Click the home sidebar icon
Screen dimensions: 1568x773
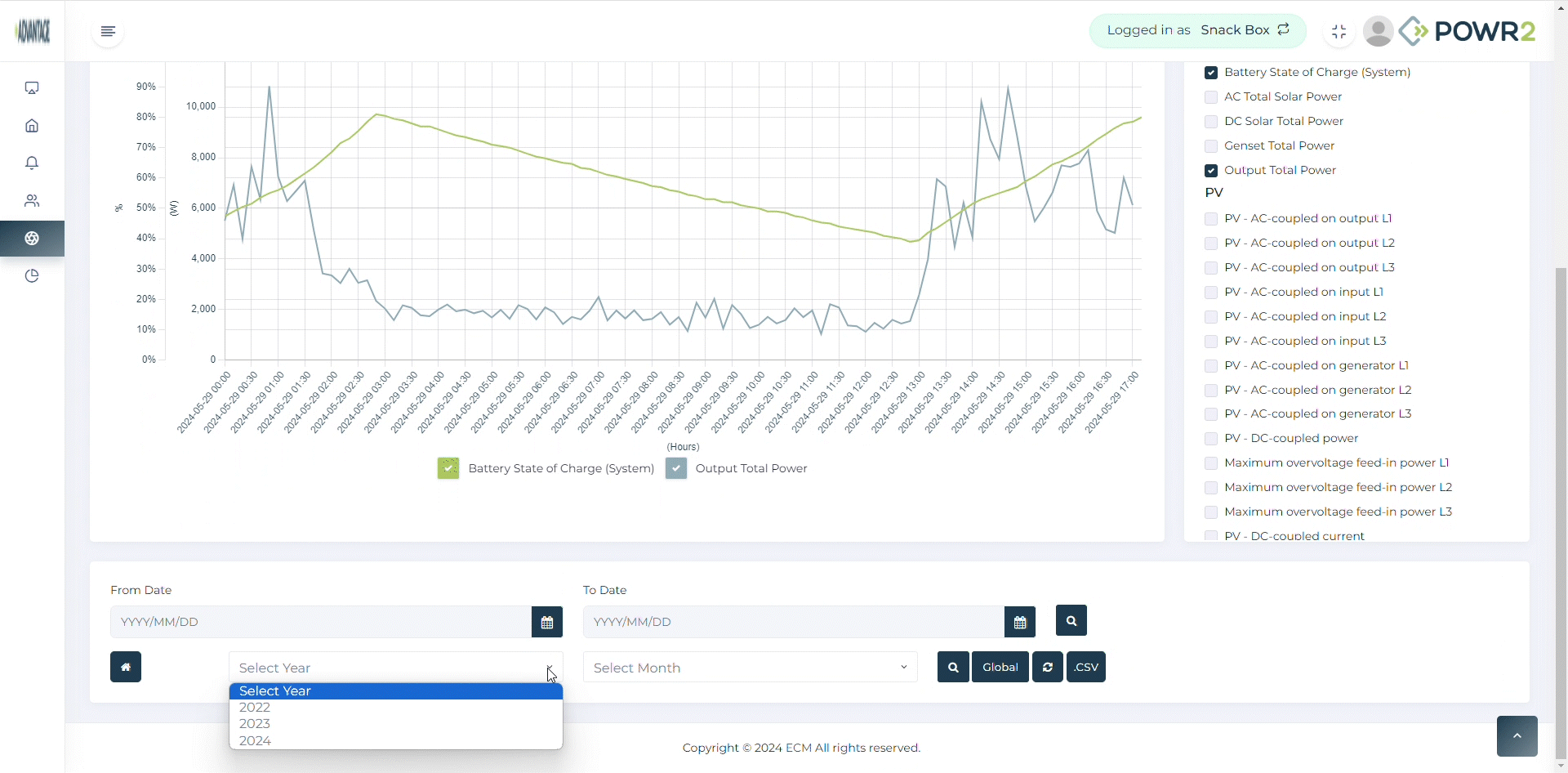(x=32, y=126)
